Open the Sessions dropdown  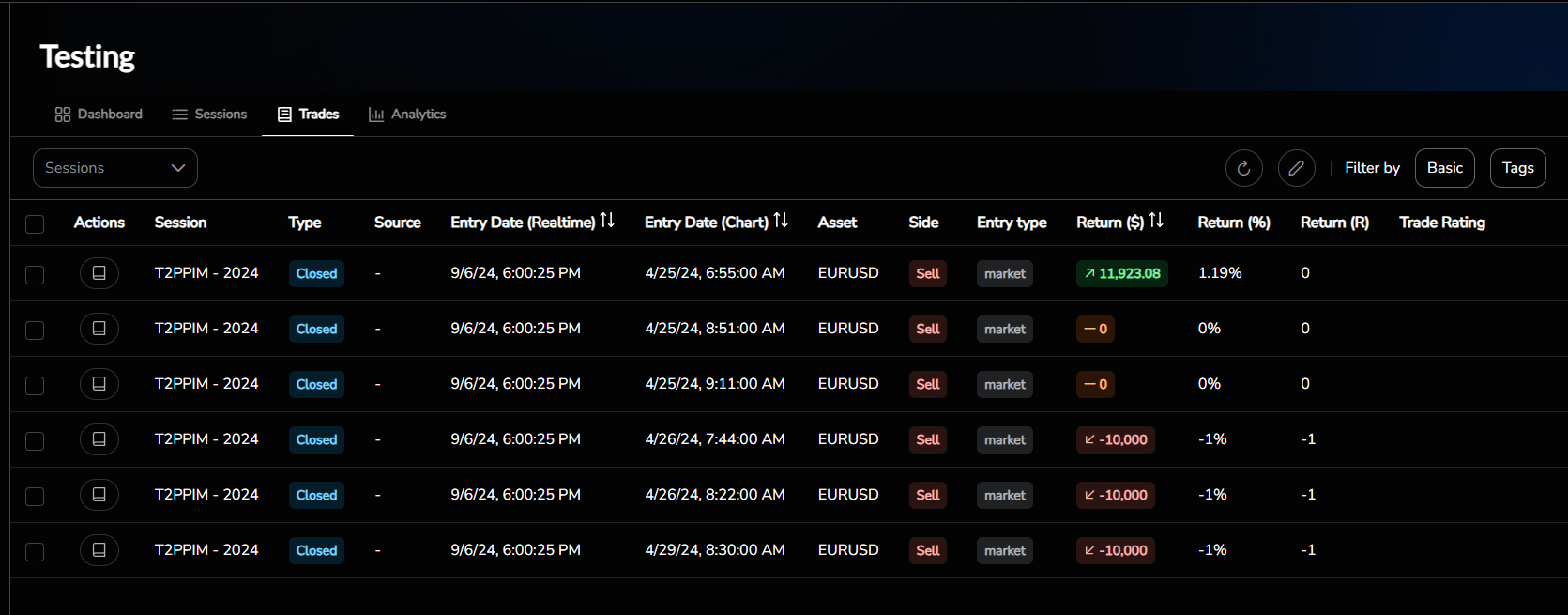tap(115, 168)
